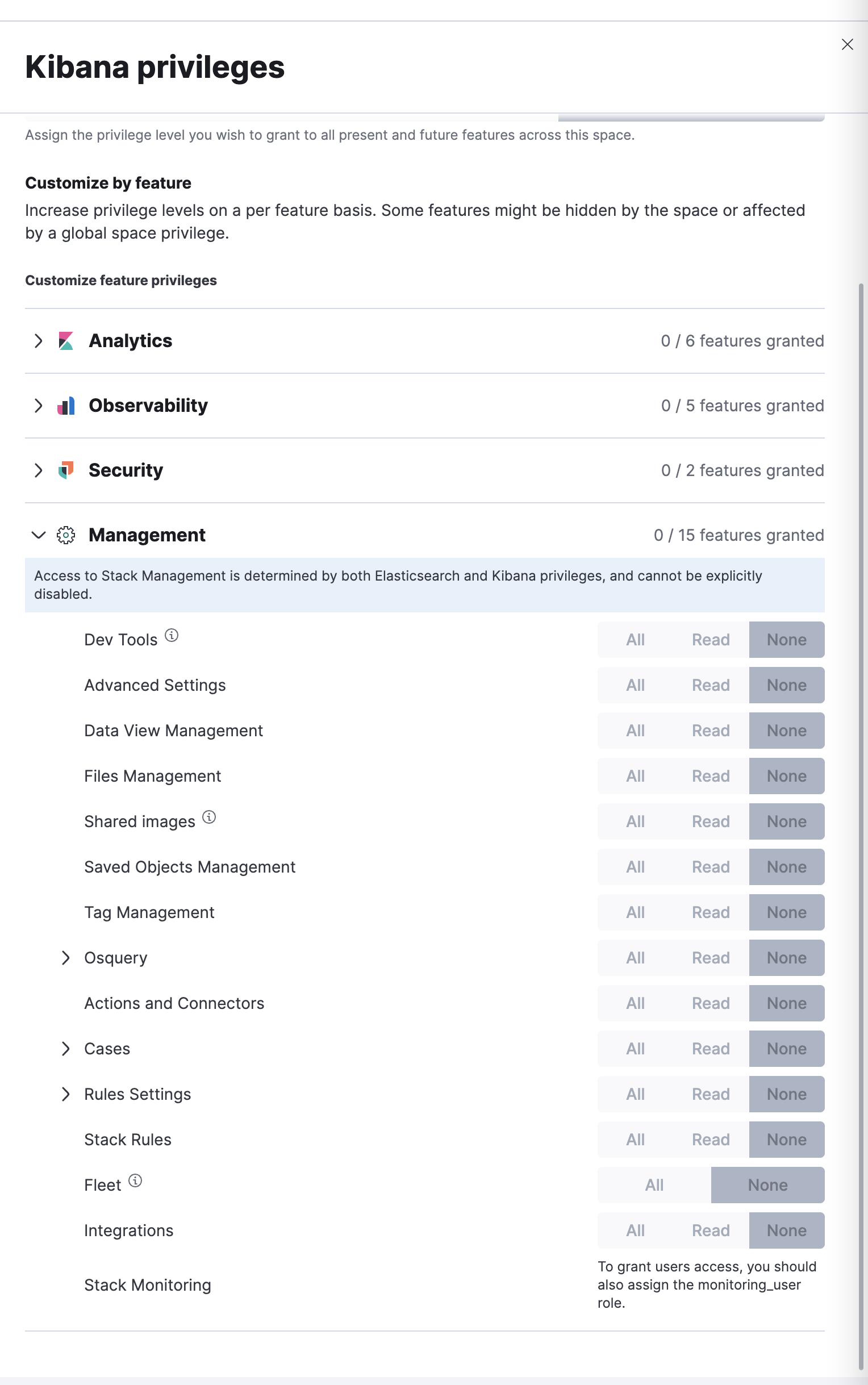Collapse the Management category
Viewport: 868px width, 1385px height.
pos(39,535)
